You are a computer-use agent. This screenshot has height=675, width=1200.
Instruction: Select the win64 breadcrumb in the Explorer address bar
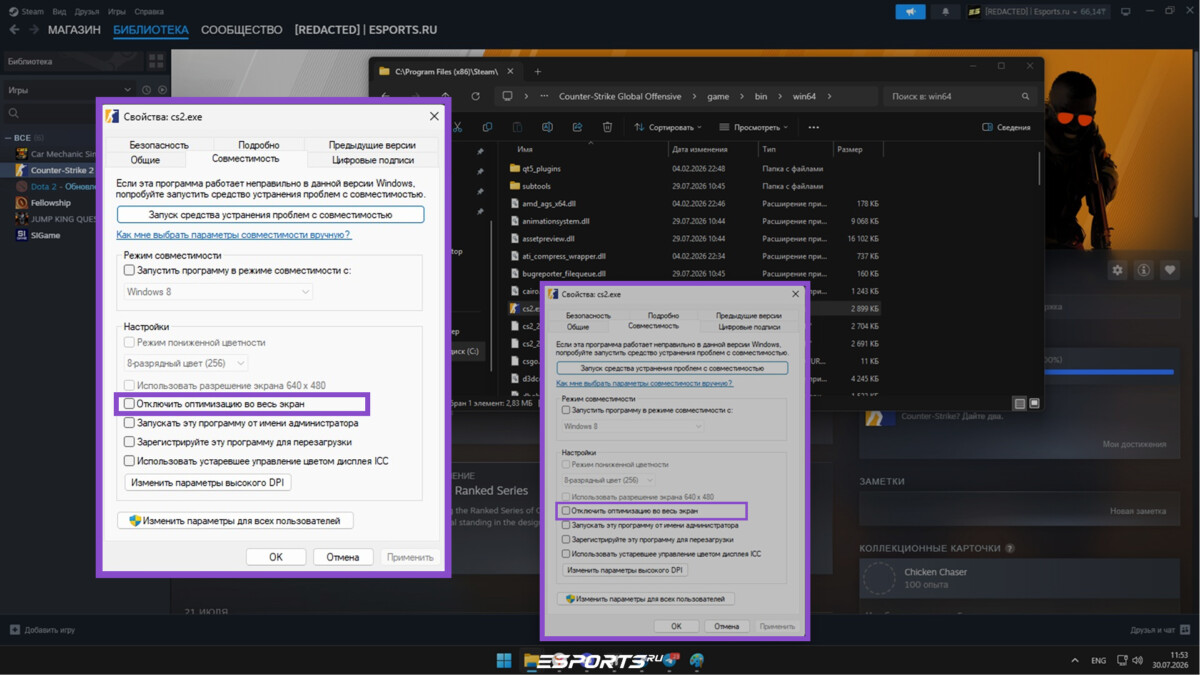click(804, 97)
